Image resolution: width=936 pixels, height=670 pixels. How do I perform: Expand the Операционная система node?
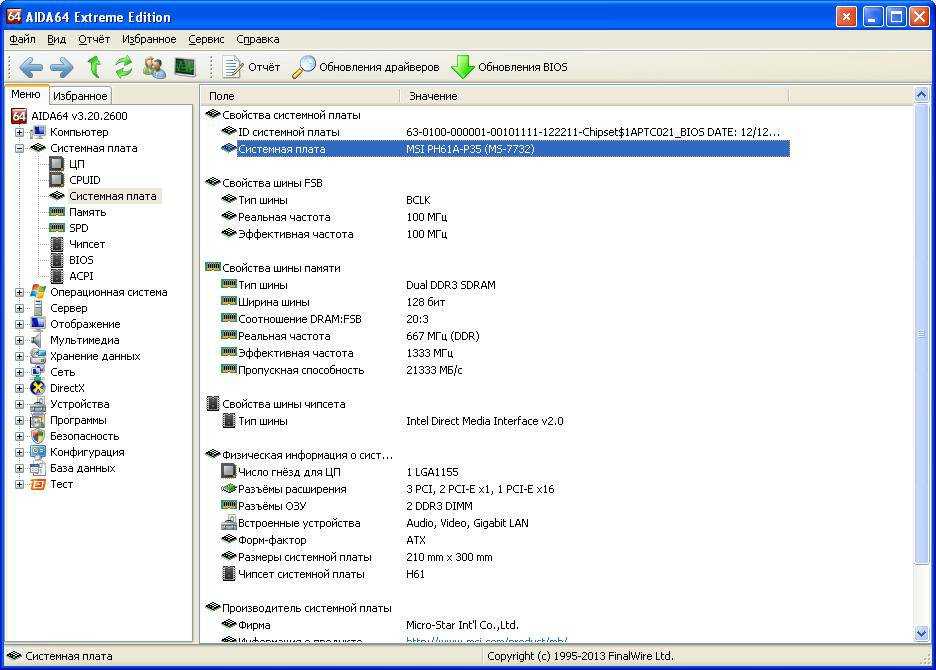pos(20,292)
